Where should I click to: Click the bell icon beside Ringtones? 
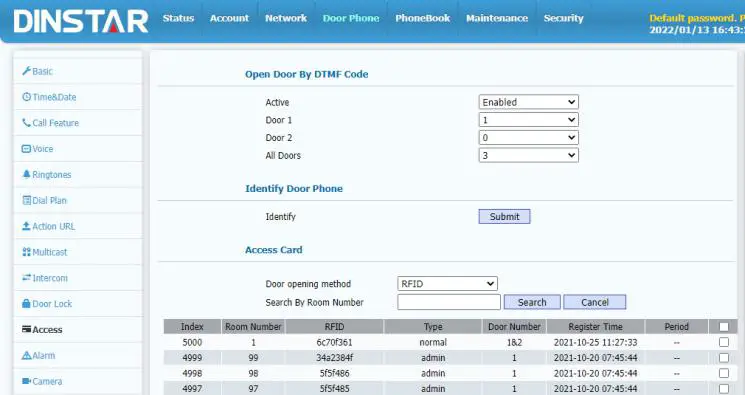tap(27, 174)
